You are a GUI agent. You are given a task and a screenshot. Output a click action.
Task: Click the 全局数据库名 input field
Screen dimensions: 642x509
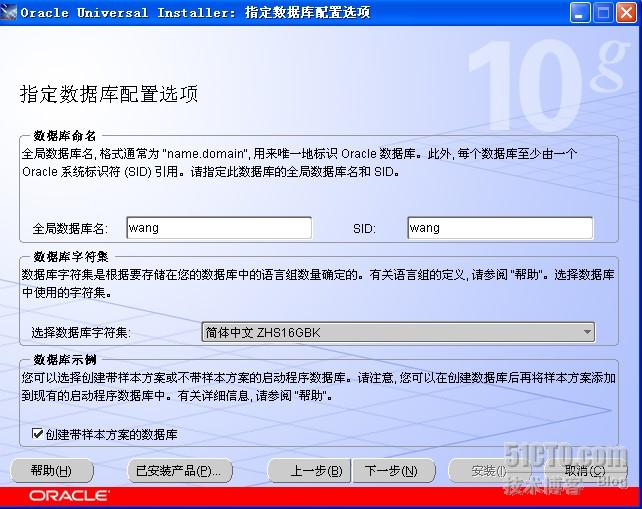219,228
